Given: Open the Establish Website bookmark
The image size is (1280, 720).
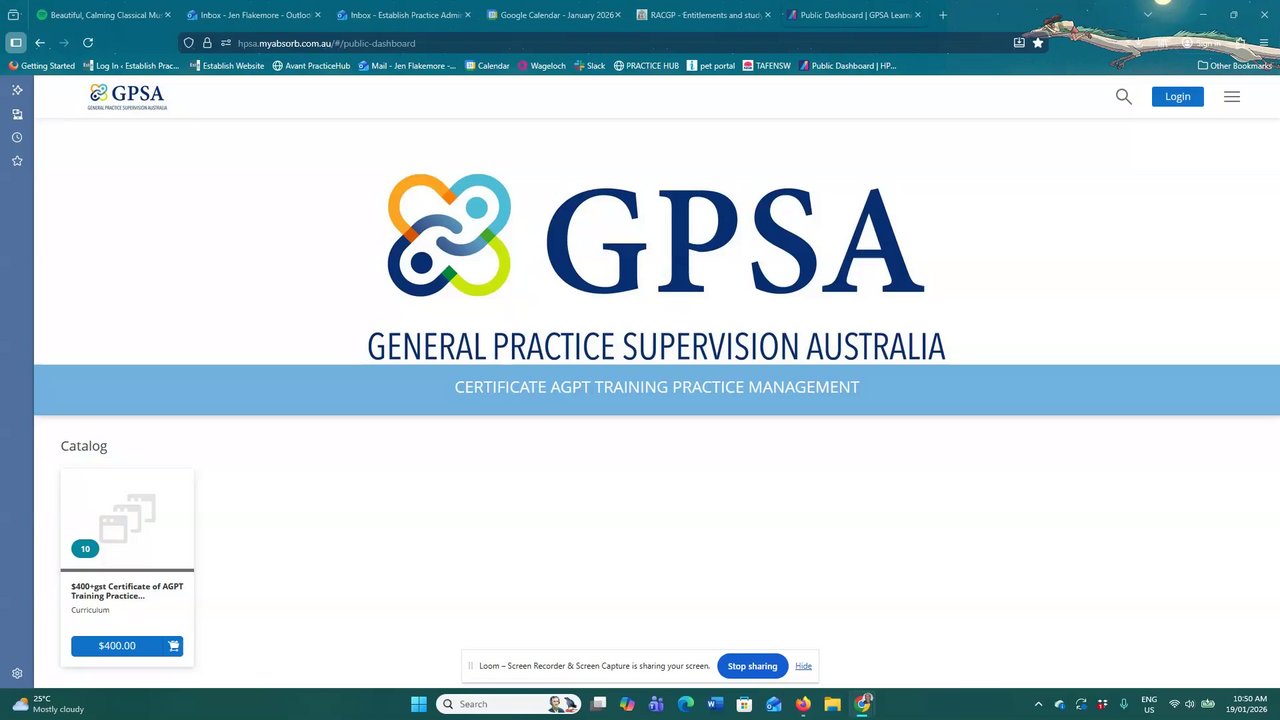Looking at the screenshot, I should click(x=227, y=66).
